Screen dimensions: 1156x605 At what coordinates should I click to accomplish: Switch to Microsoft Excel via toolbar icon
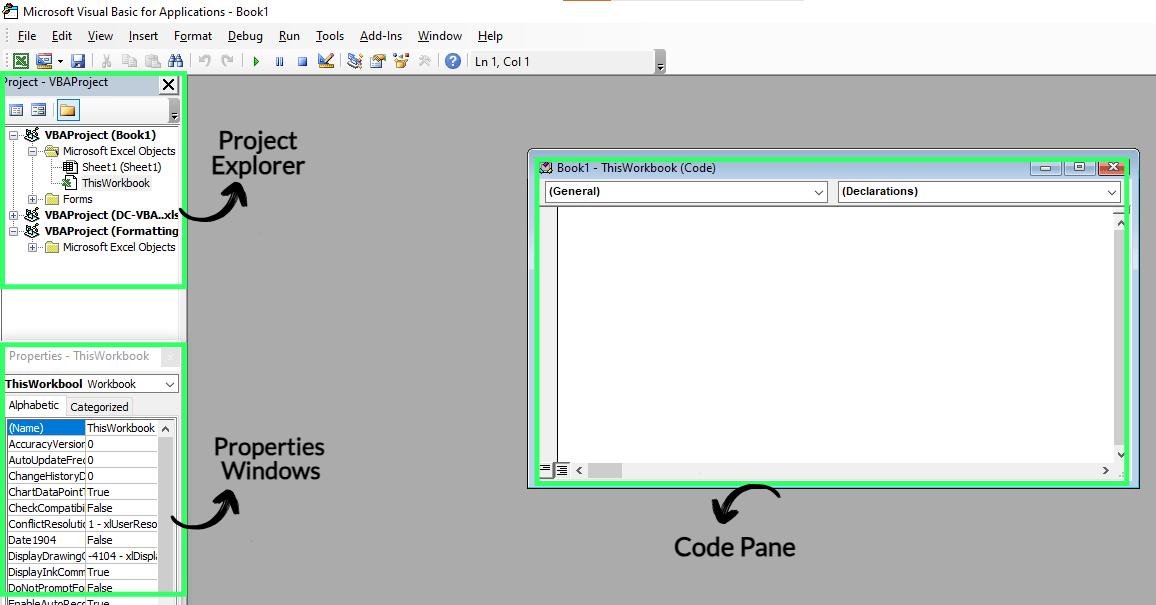coord(20,60)
